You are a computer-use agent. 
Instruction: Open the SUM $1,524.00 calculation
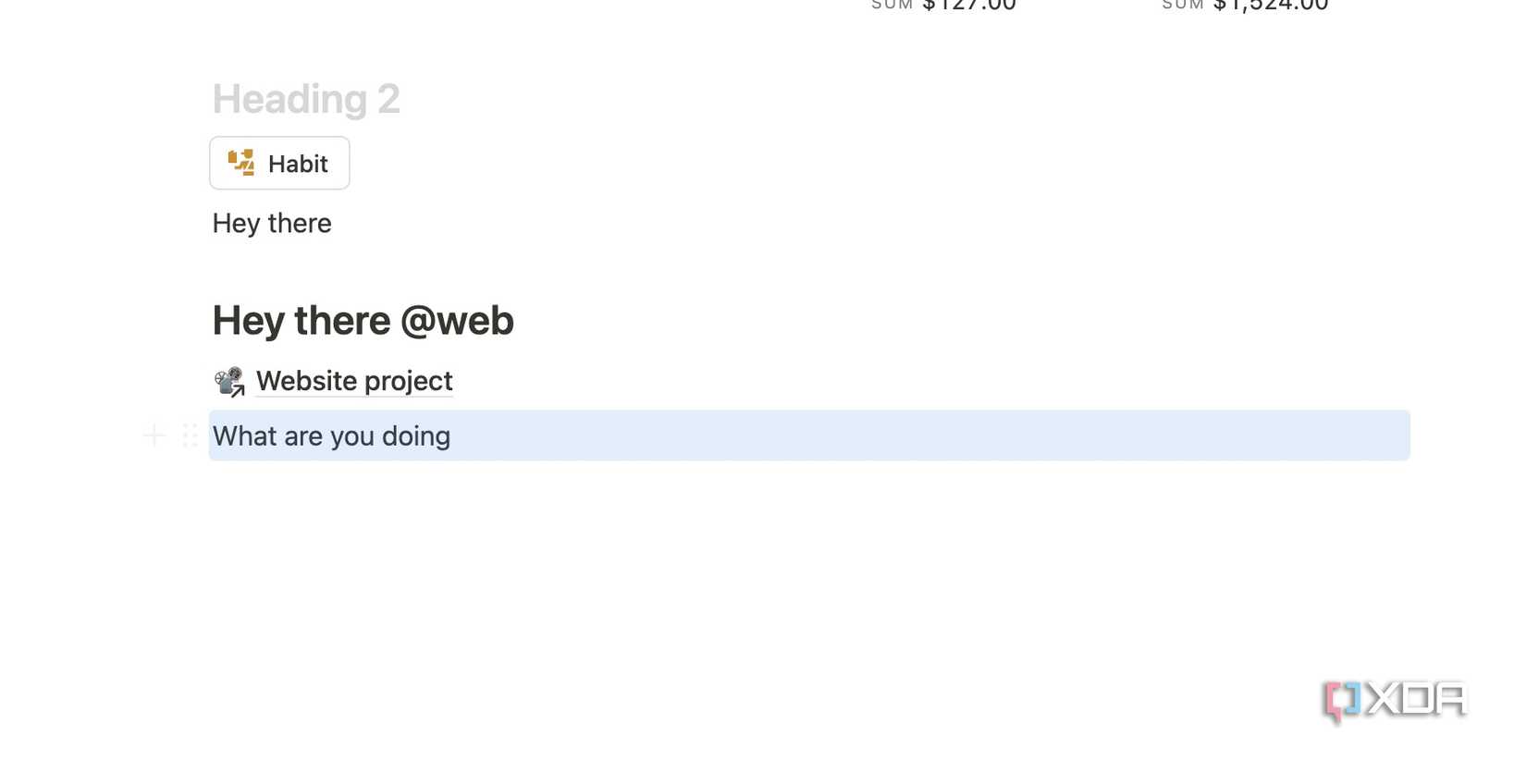(x=1245, y=6)
